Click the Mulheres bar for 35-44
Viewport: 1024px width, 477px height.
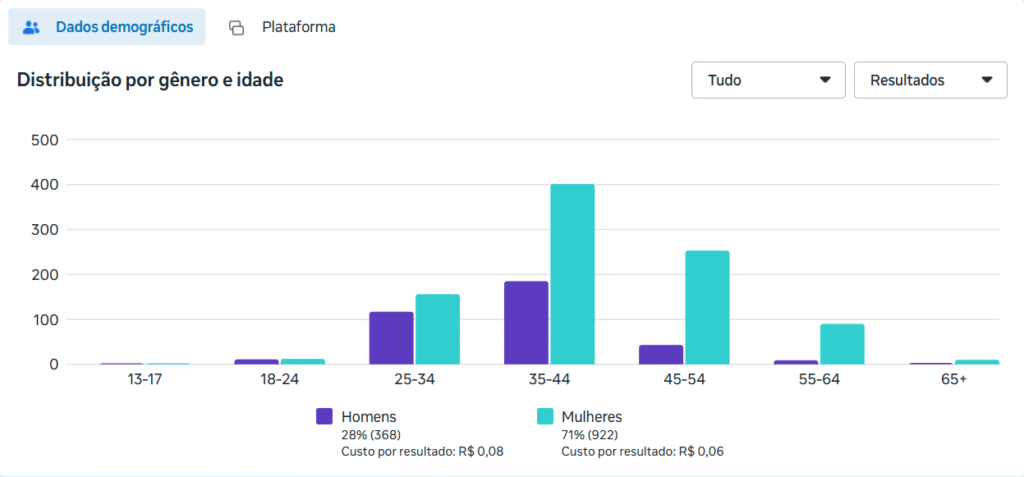(572, 274)
